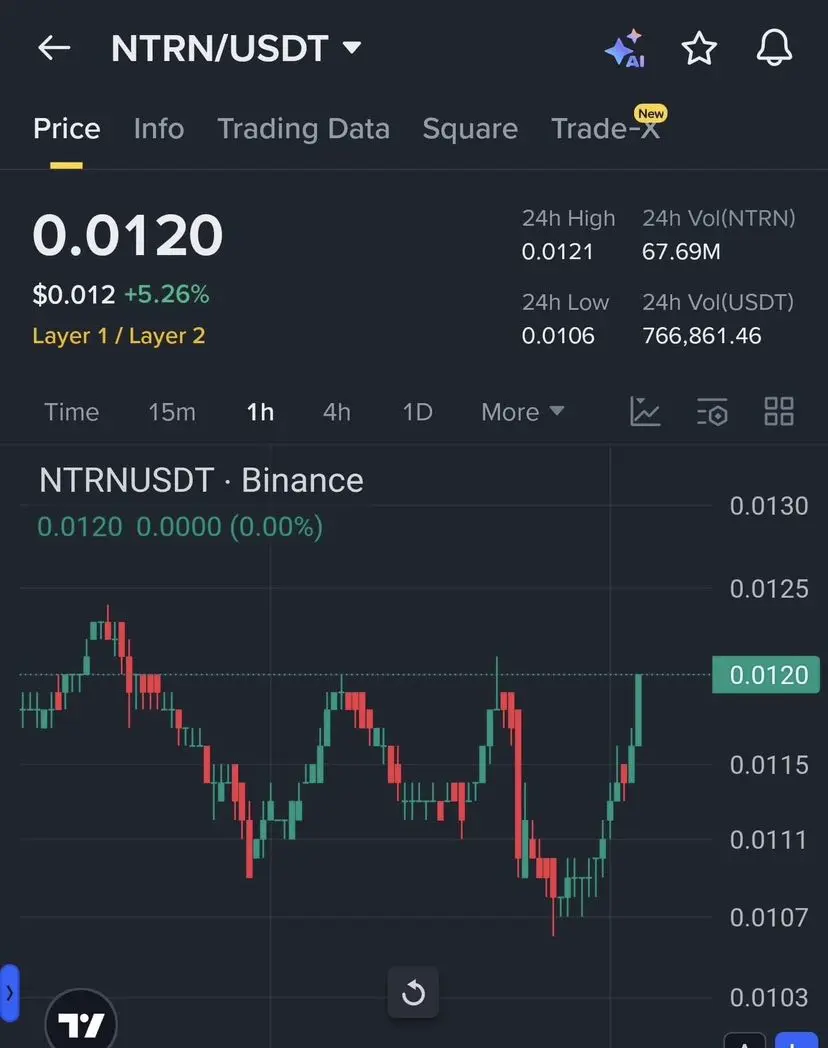Click the chart reset arrow button
Image resolution: width=828 pixels, height=1048 pixels.
tap(413, 993)
